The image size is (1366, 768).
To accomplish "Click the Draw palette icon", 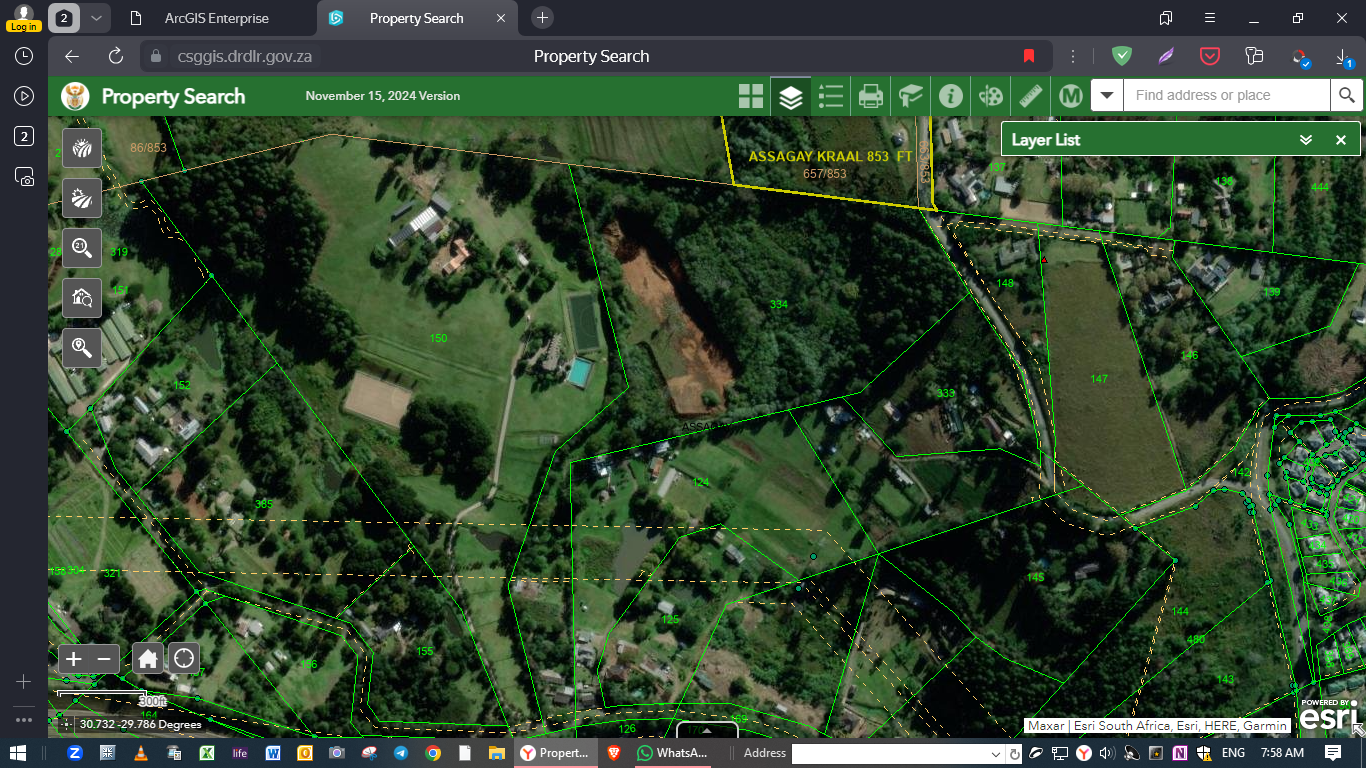I will [x=990, y=96].
